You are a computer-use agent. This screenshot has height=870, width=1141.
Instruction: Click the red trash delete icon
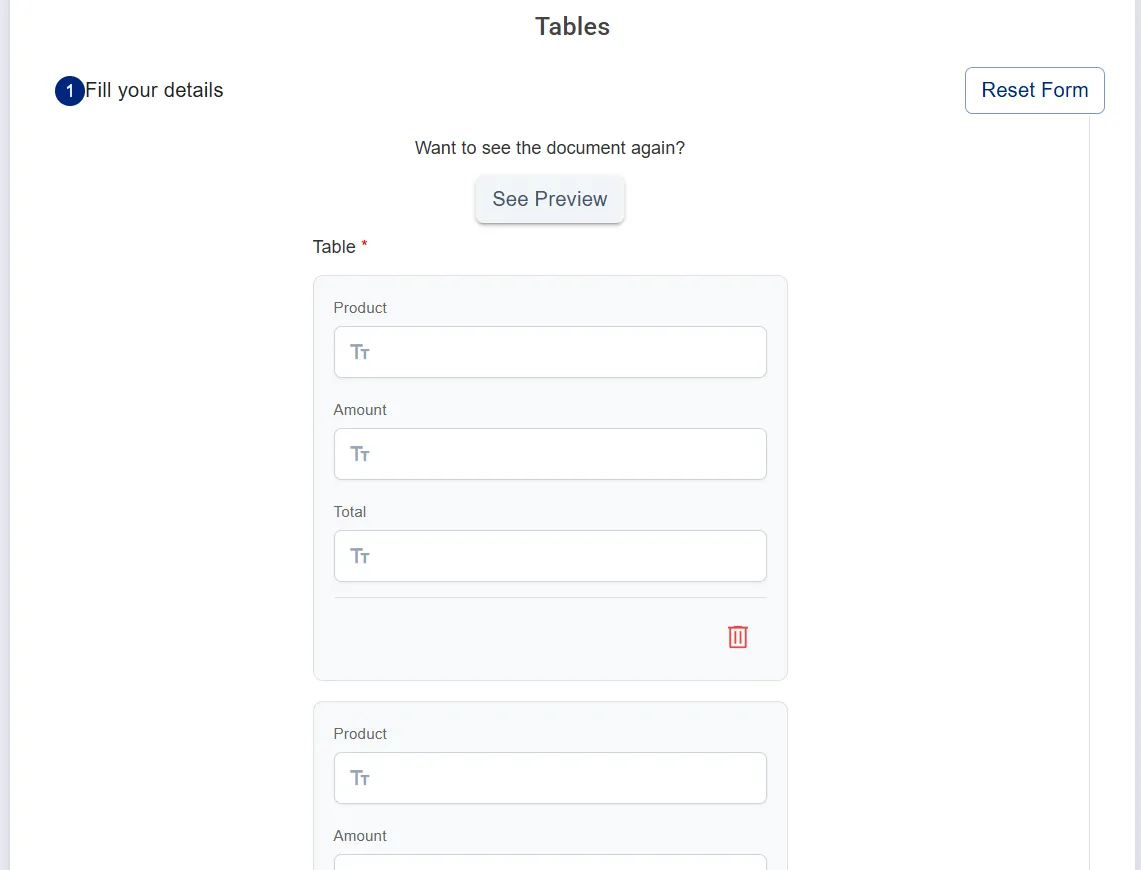point(738,637)
